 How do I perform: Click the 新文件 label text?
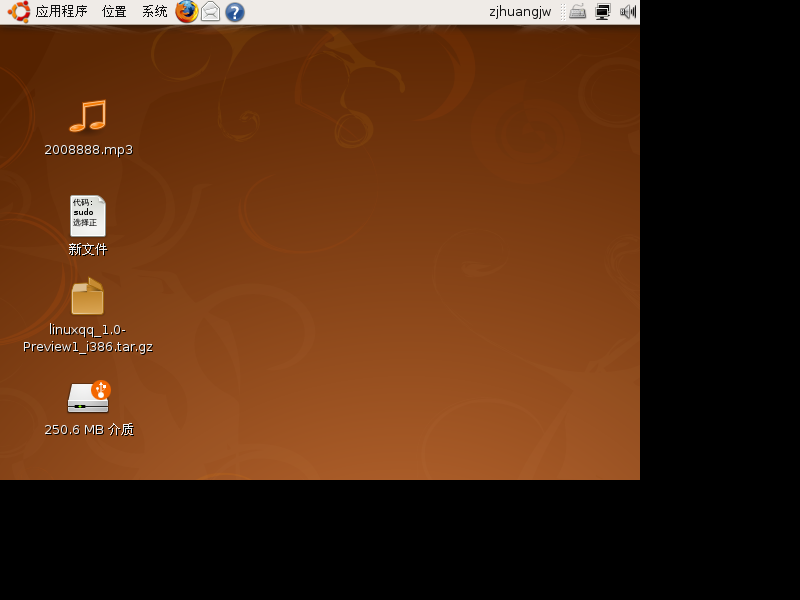(x=88, y=249)
